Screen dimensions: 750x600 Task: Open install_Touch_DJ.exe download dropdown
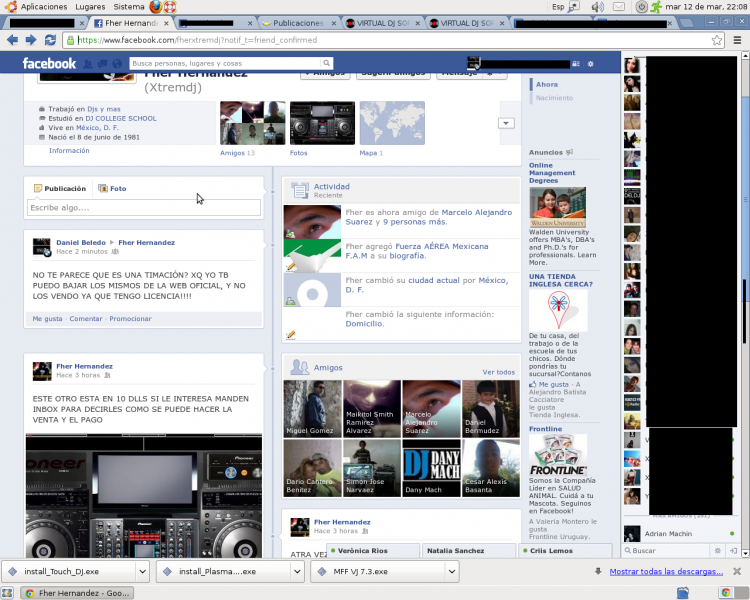(142, 571)
